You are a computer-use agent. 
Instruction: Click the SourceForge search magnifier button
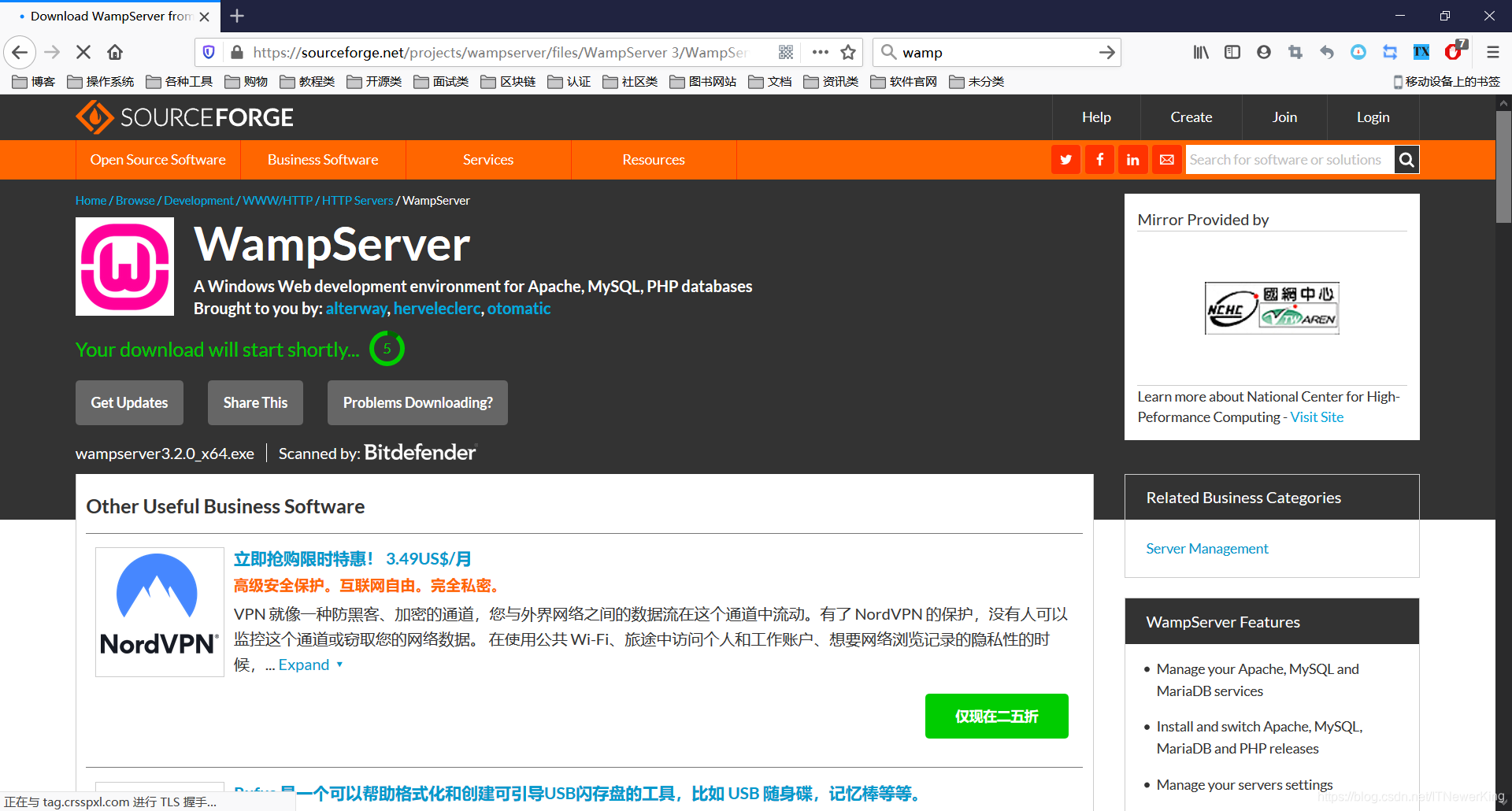(1406, 160)
